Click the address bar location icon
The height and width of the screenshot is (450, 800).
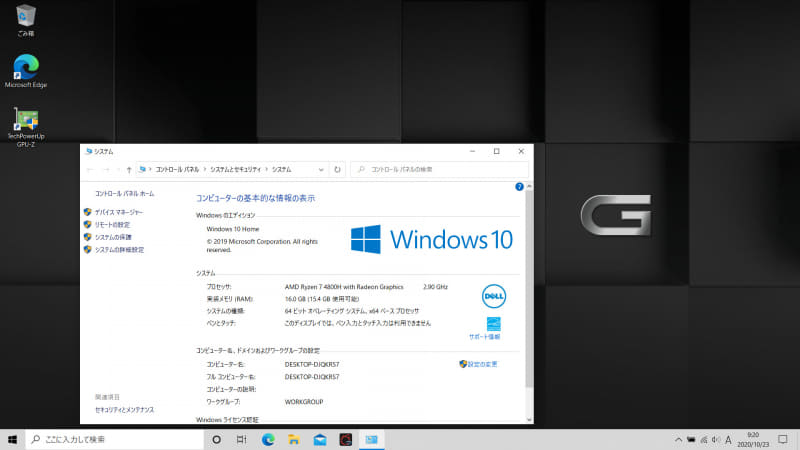(142, 169)
